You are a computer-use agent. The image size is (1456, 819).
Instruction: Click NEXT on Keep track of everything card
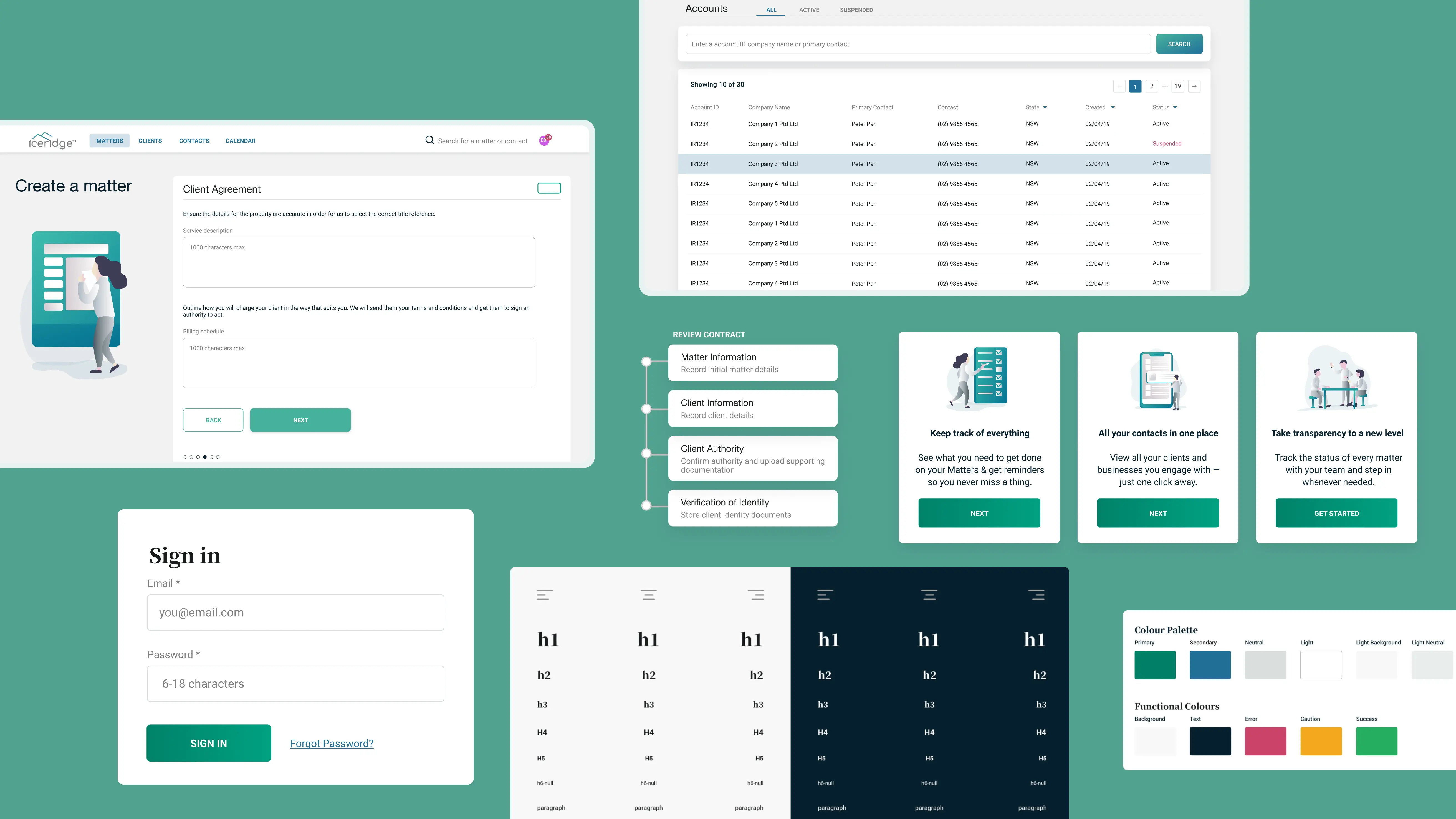click(979, 513)
